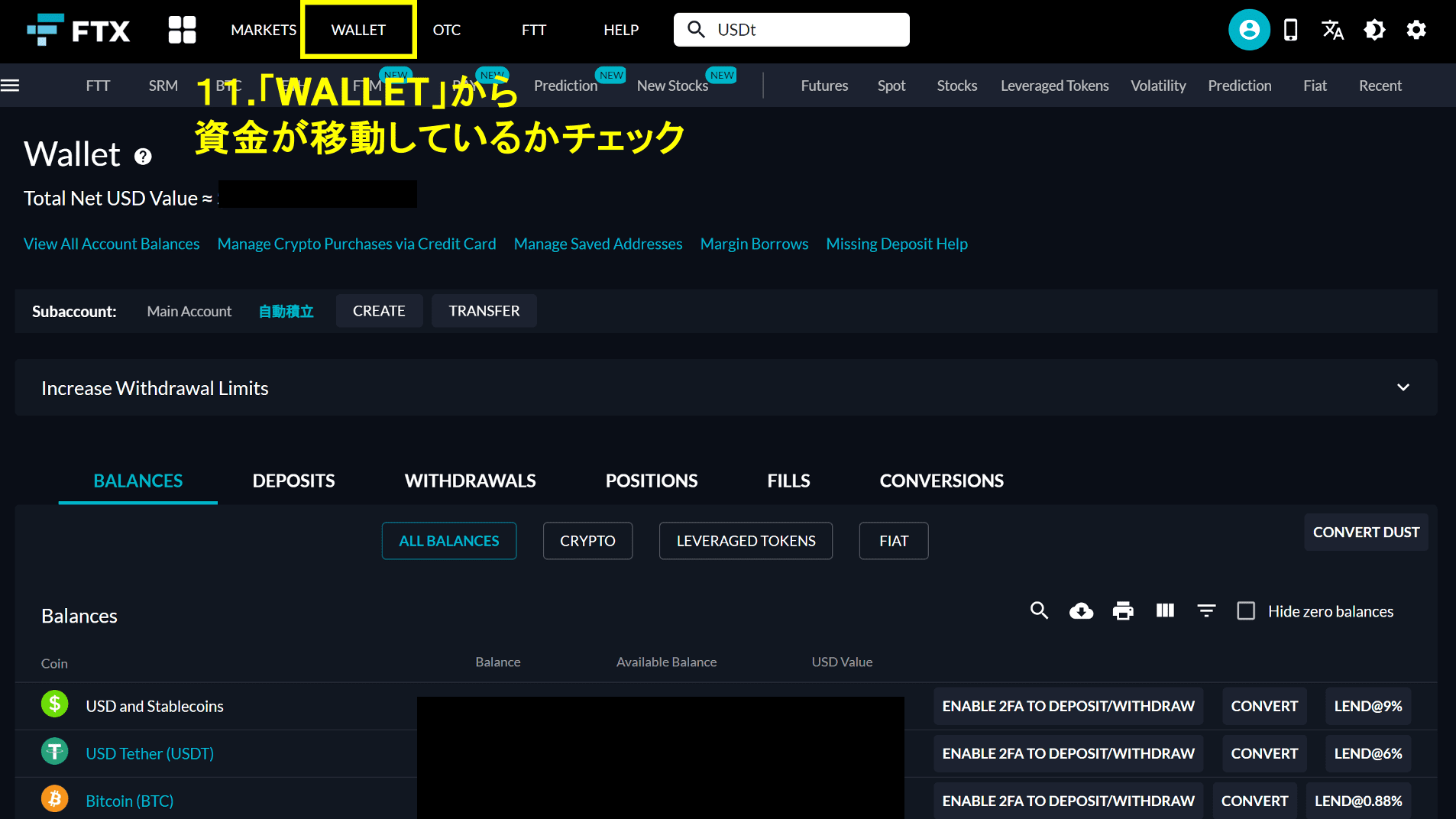Click the USDt search field
Viewport: 1456px width, 819px height.
click(791, 30)
